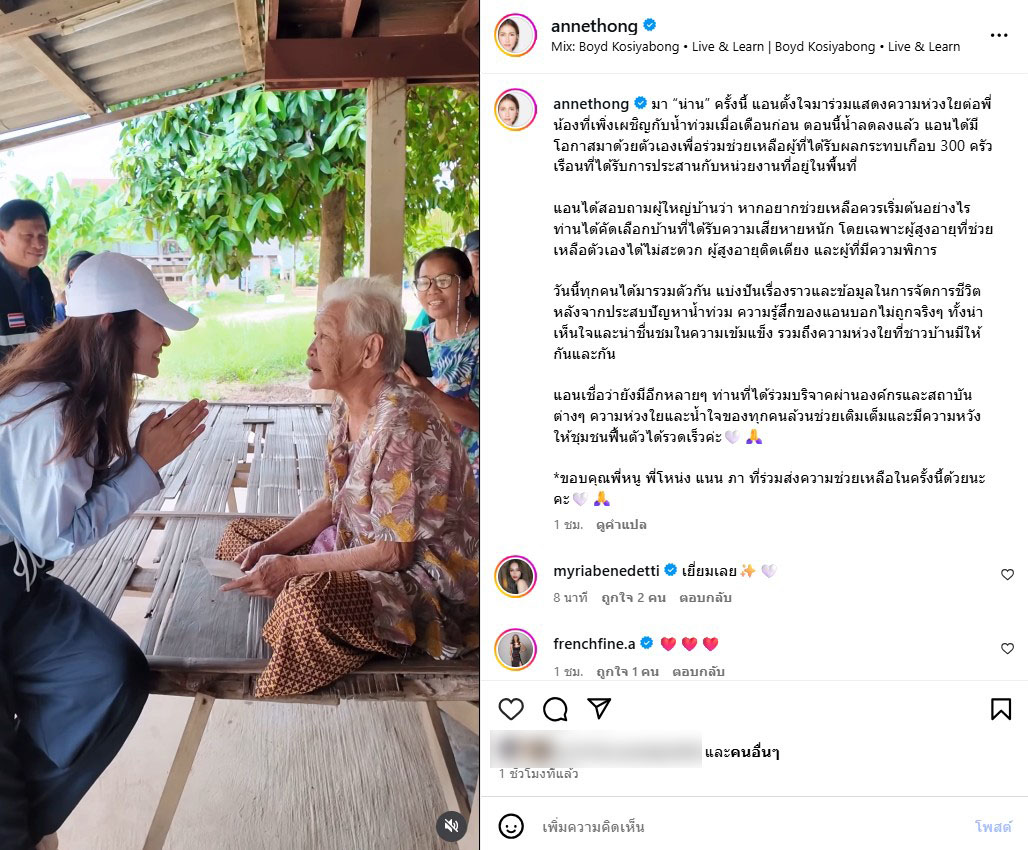
Task: Click annethong's header profile picture
Action: pos(516,35)
